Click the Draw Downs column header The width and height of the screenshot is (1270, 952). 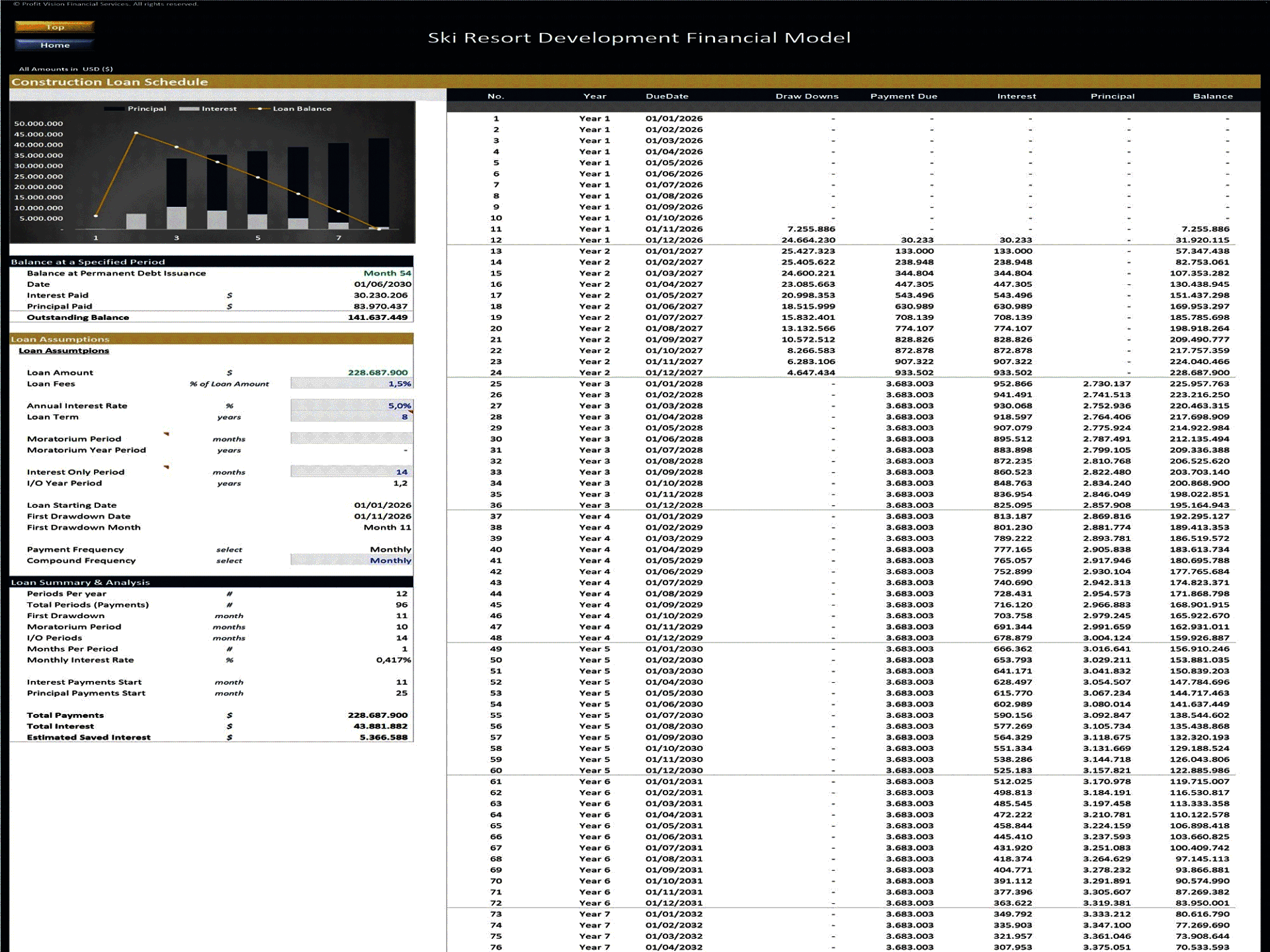coord(807,97)
